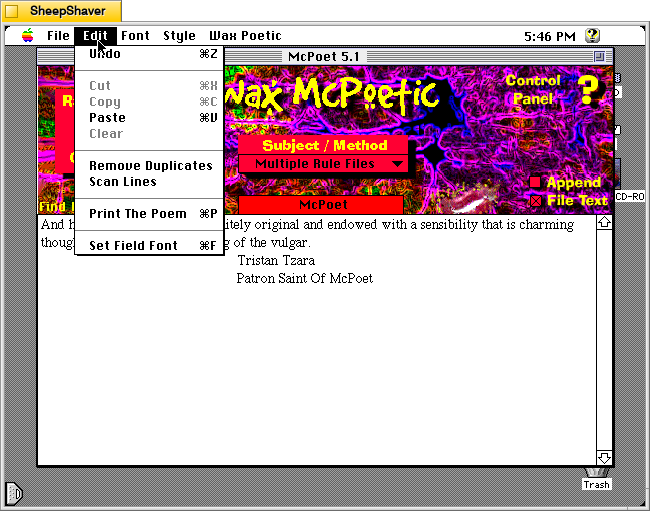The height and width of the screenshot is (511, 650).
Task: Click the SheepShaver window title tab
Action: 61,11
